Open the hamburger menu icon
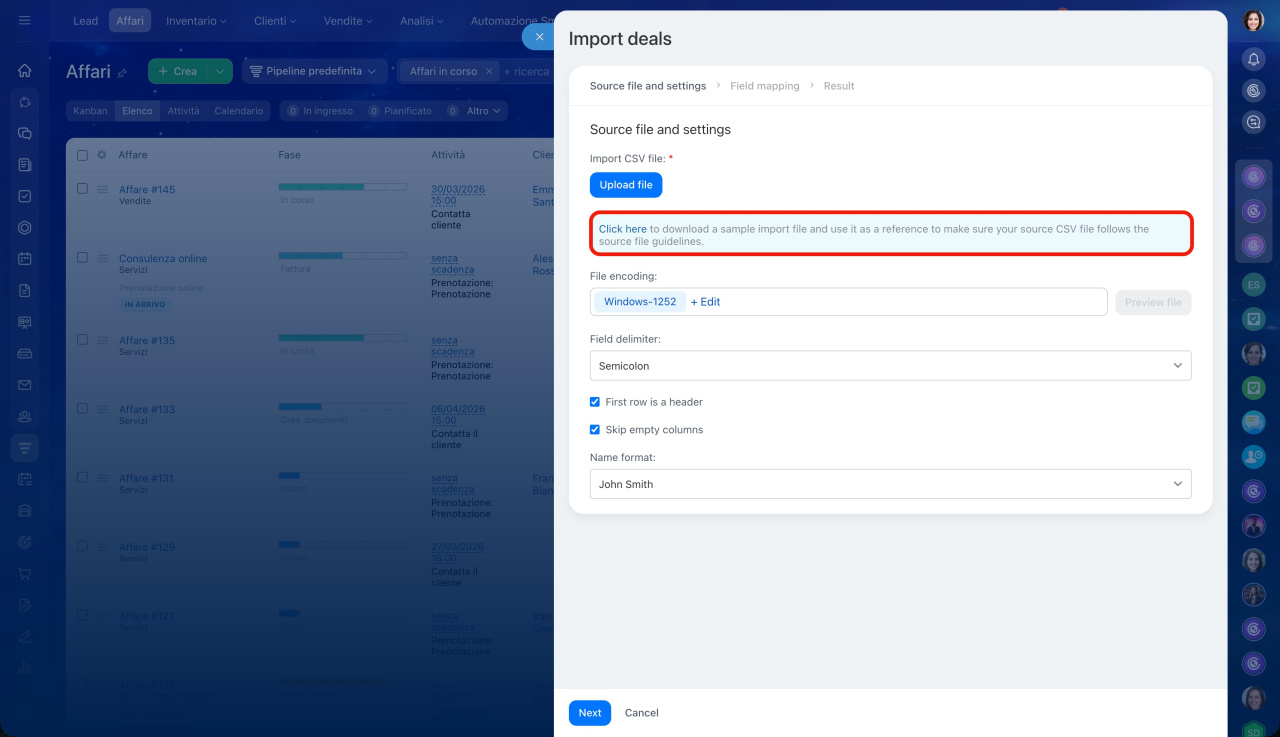The width and height of the screenshot is (1280, 737). point(25,21)
